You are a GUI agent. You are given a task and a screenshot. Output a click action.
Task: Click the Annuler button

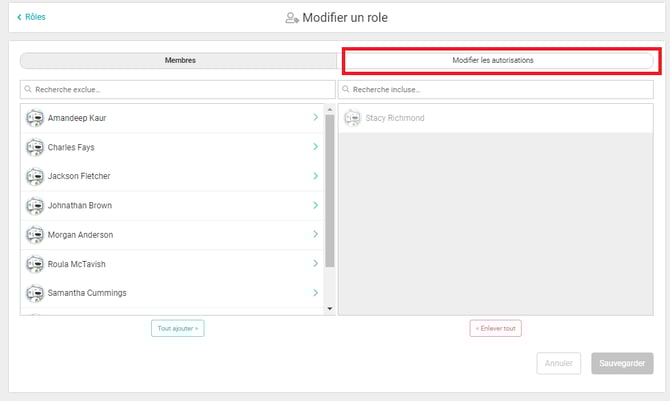tap(558, 363)
